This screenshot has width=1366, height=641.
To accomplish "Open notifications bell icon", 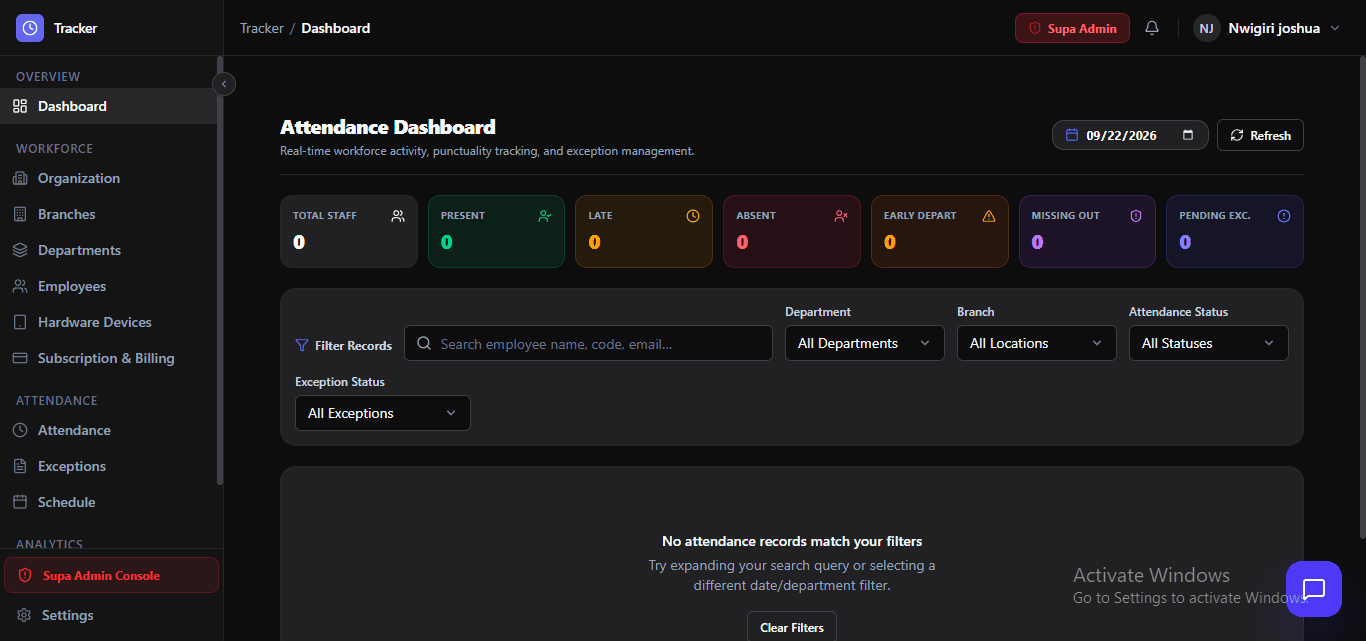I will coord(1152,28).
